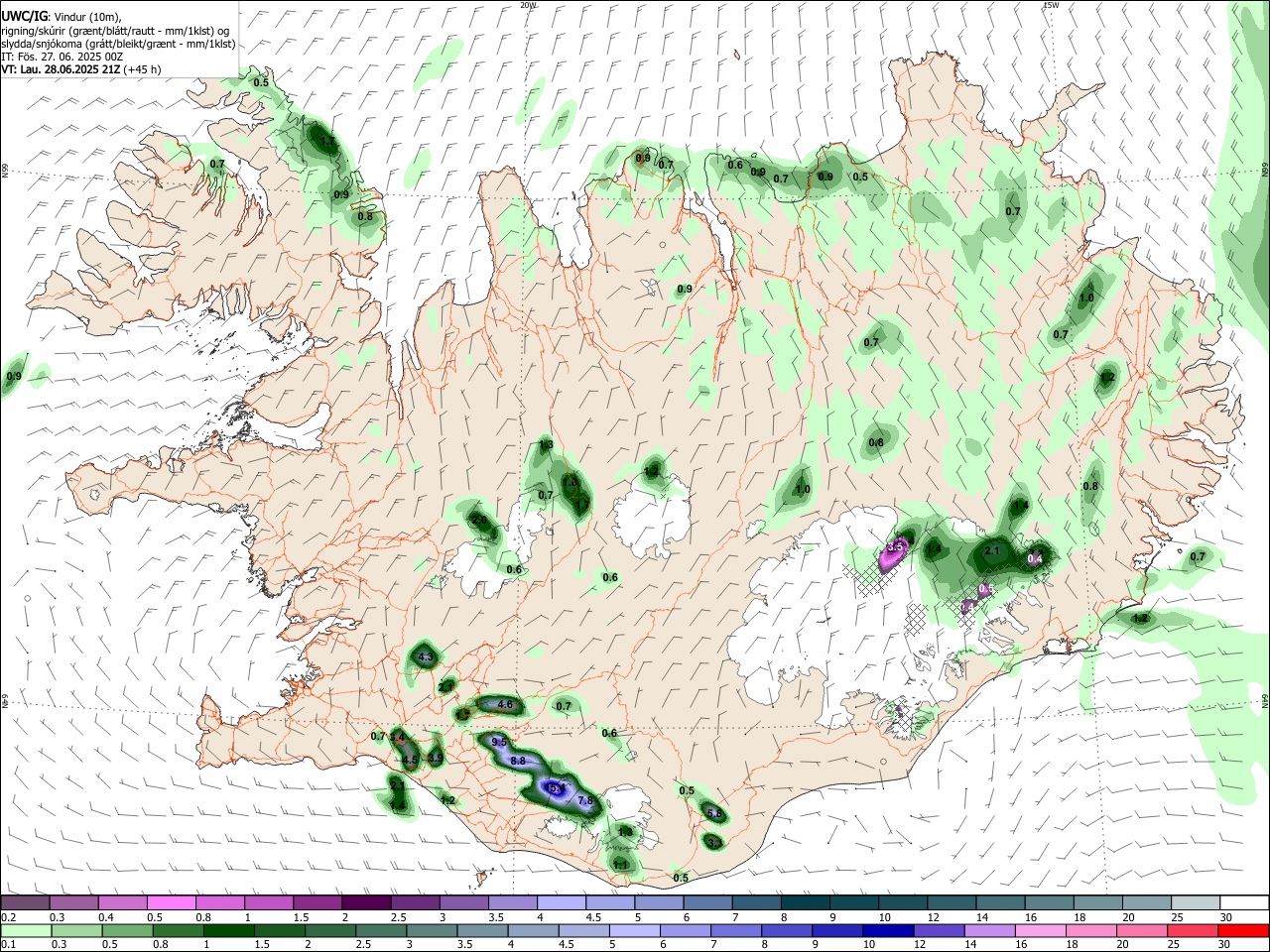Click the pink lower legend swatch between 16 and 18
Image resolution: width=1270 pixels, height=952 pixels.
pyautogui.click(x=1041, y=930)
